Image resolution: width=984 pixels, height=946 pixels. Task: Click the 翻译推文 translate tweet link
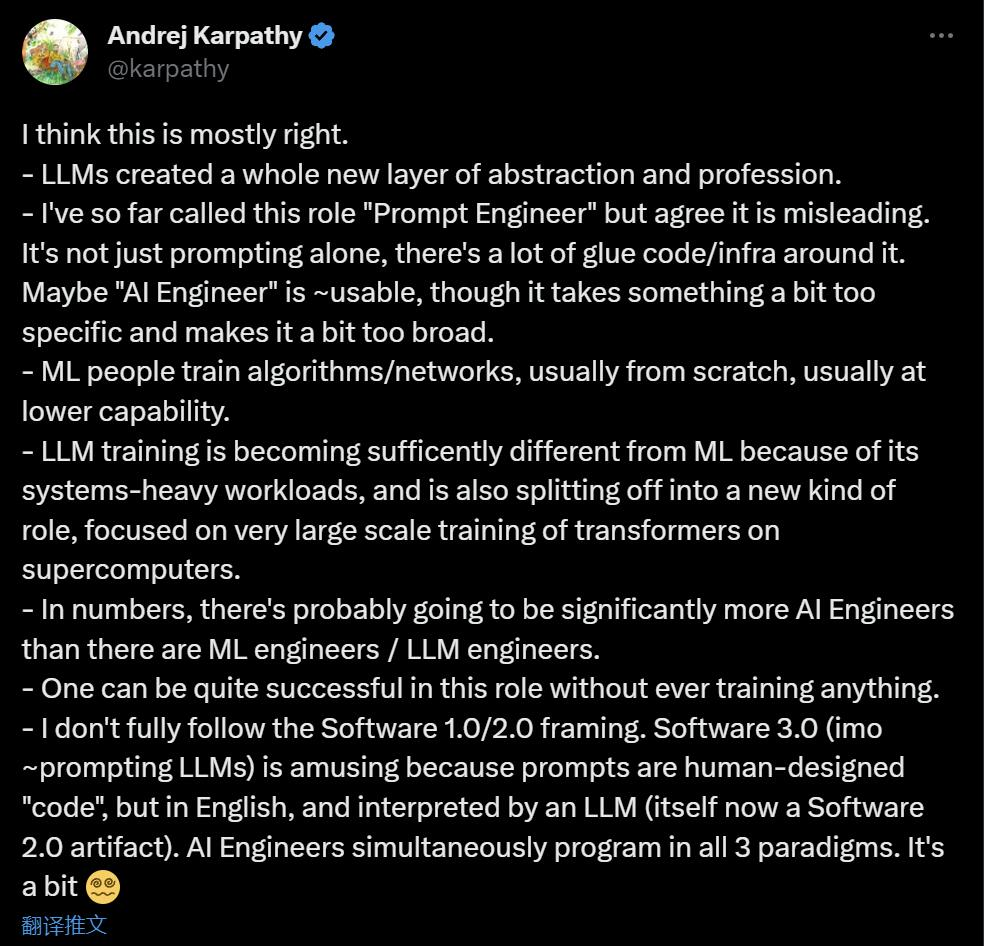(64, 925)
